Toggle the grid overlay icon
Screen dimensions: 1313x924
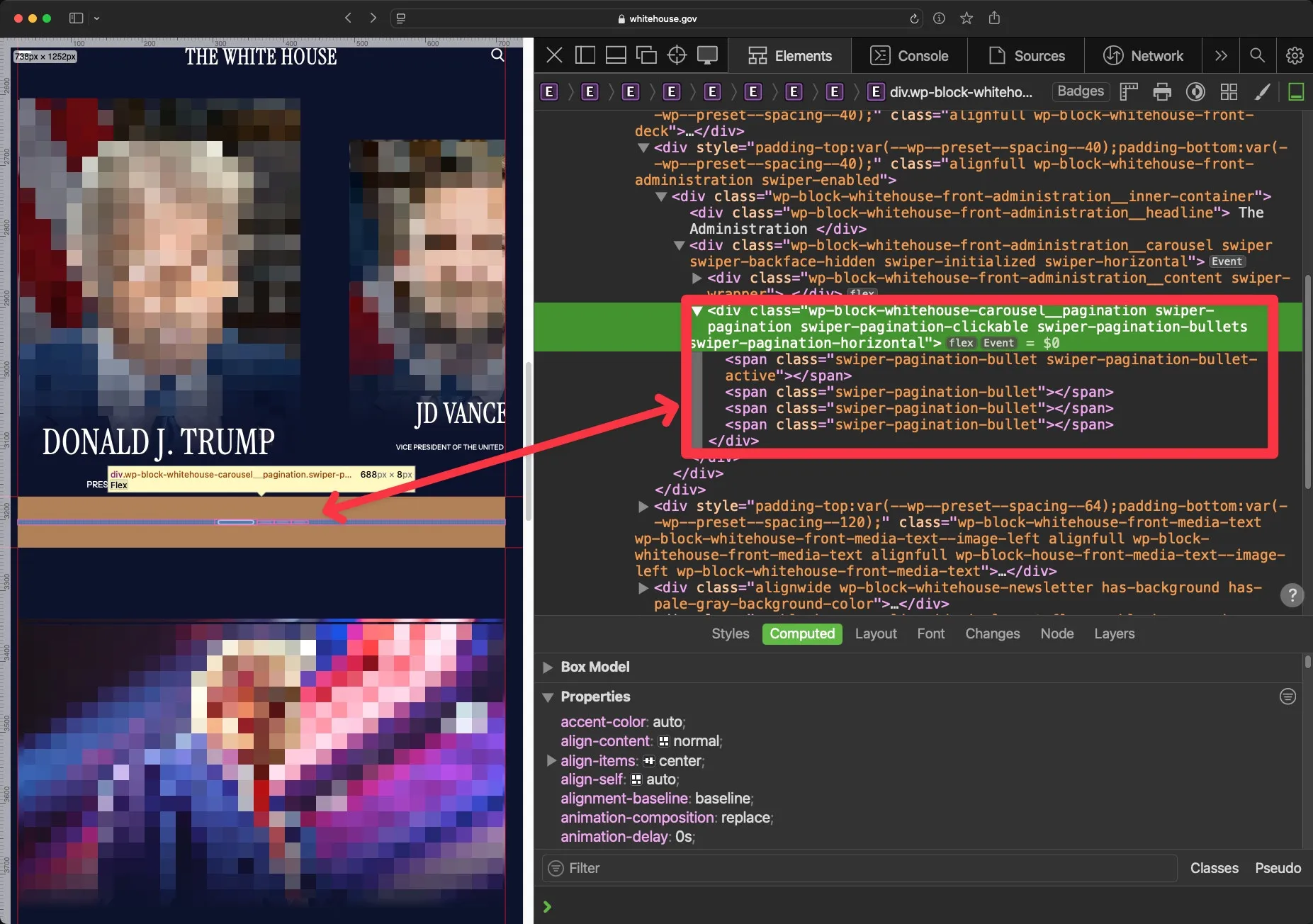[x=1229, y=91]
